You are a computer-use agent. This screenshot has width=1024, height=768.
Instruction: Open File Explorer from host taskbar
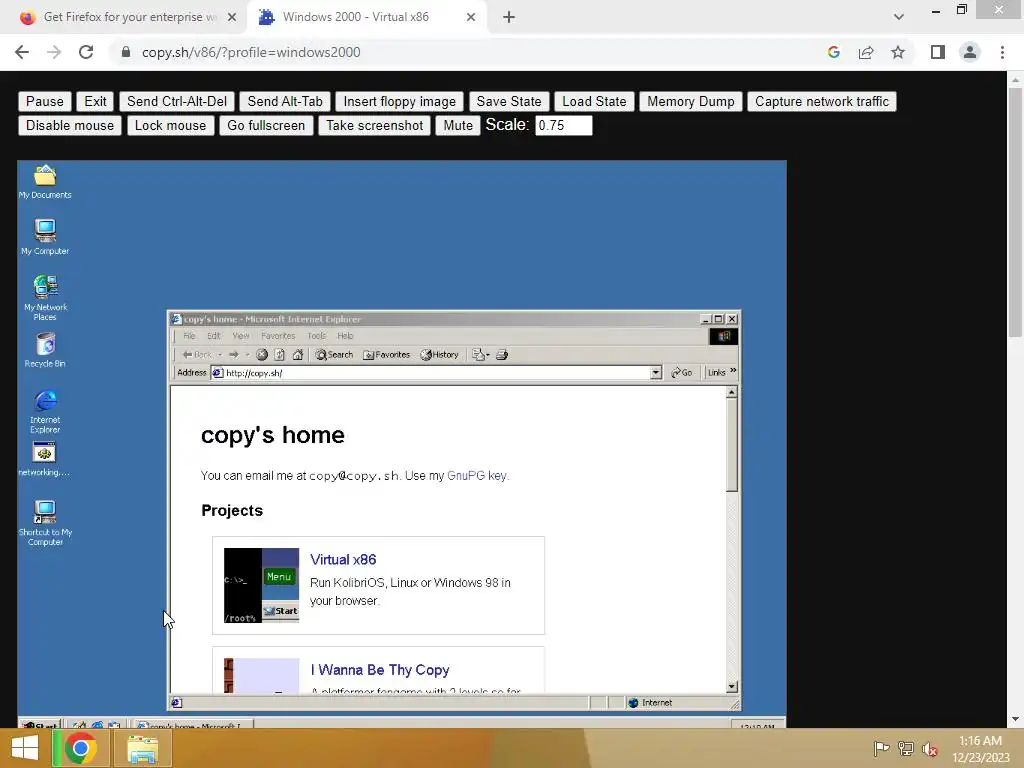pyautogui.click(x=142, y=748)
